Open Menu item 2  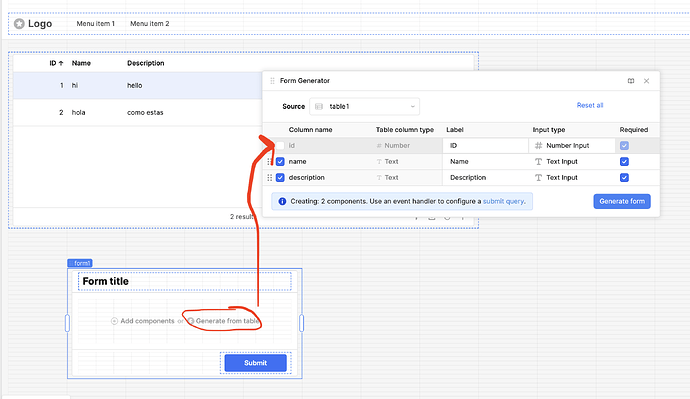(150, 24)
